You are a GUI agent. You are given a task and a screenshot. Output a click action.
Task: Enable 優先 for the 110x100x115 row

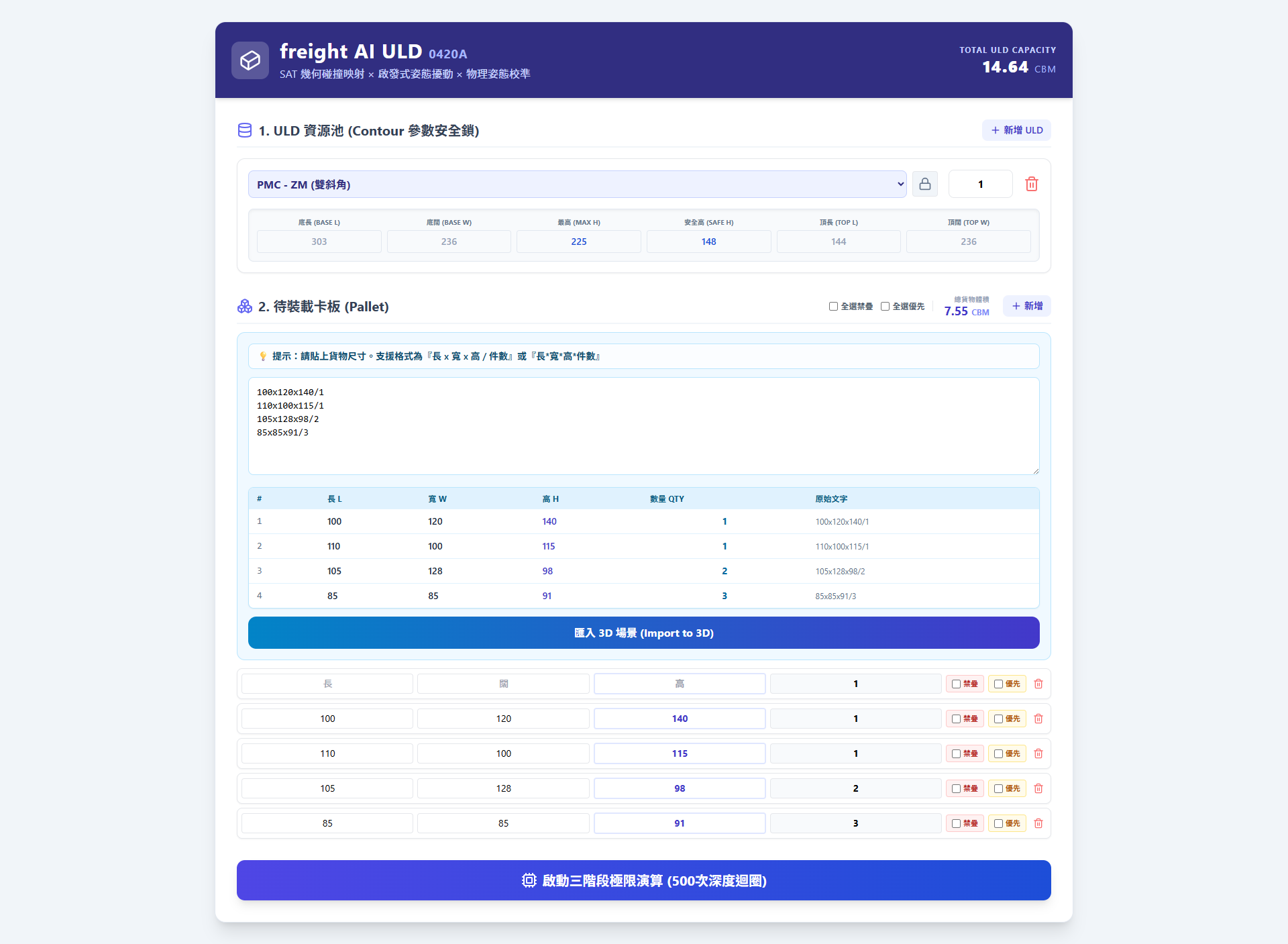click(x=998, y=753)
